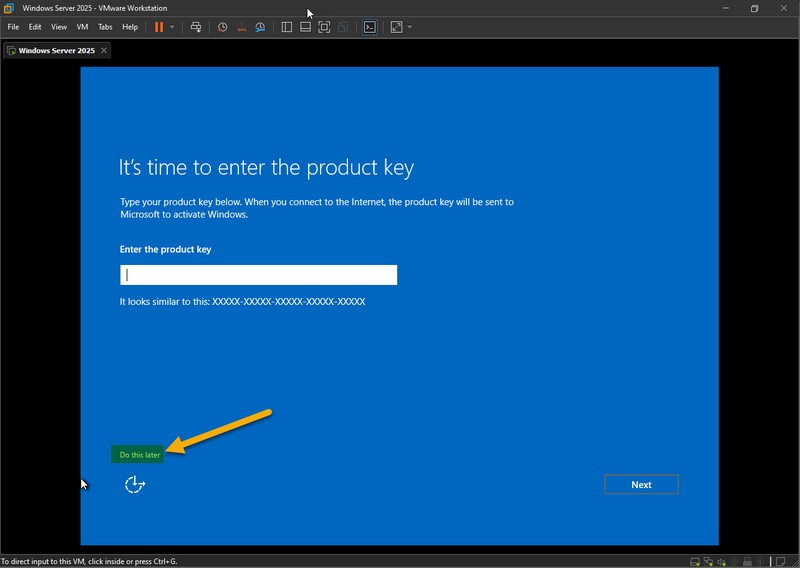Take a snapshot of this virtual machine
Image resolution: width=800 pixels, height=568 pixels.
(222, 27)
